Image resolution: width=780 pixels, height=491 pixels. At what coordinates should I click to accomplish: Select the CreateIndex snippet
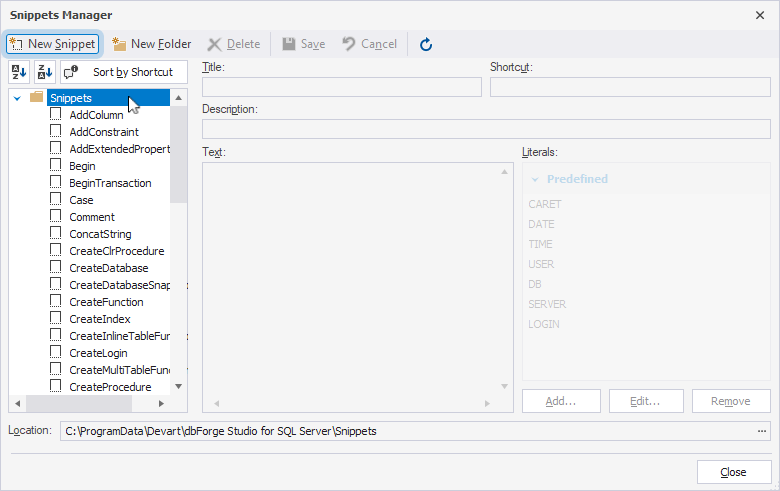point(99,319)
